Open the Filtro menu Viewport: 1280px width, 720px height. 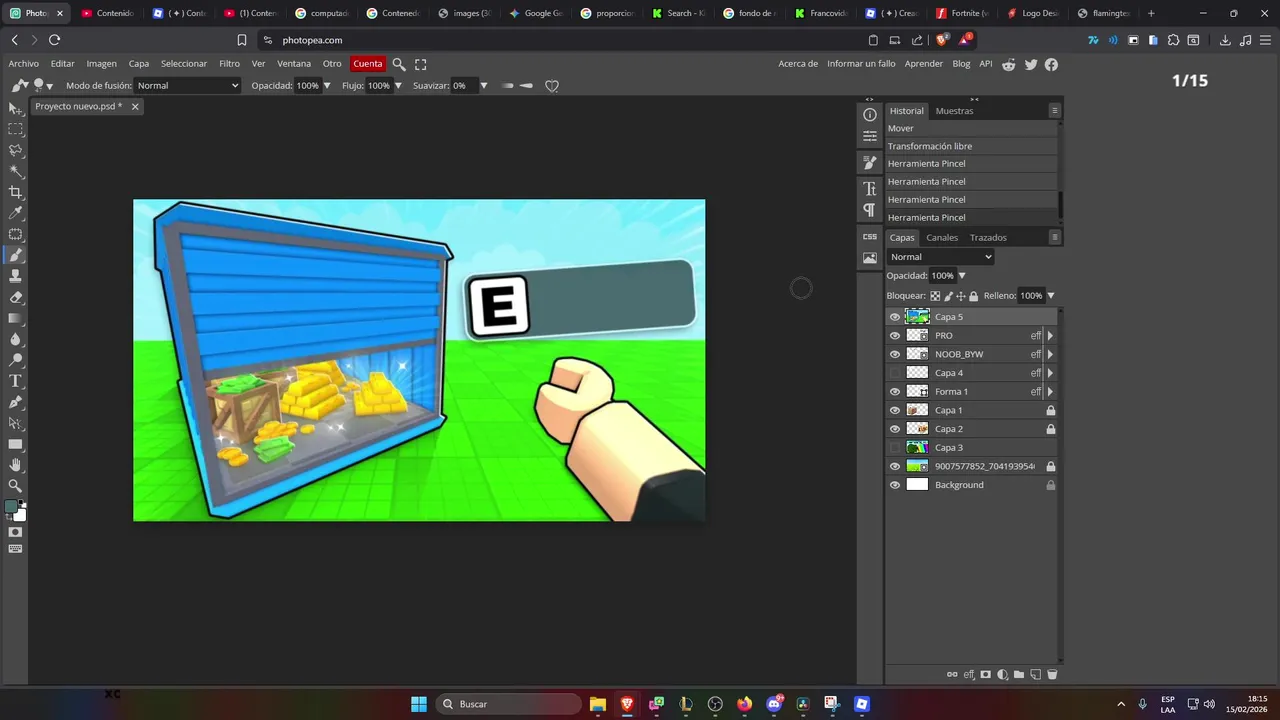tap(230, 64)
